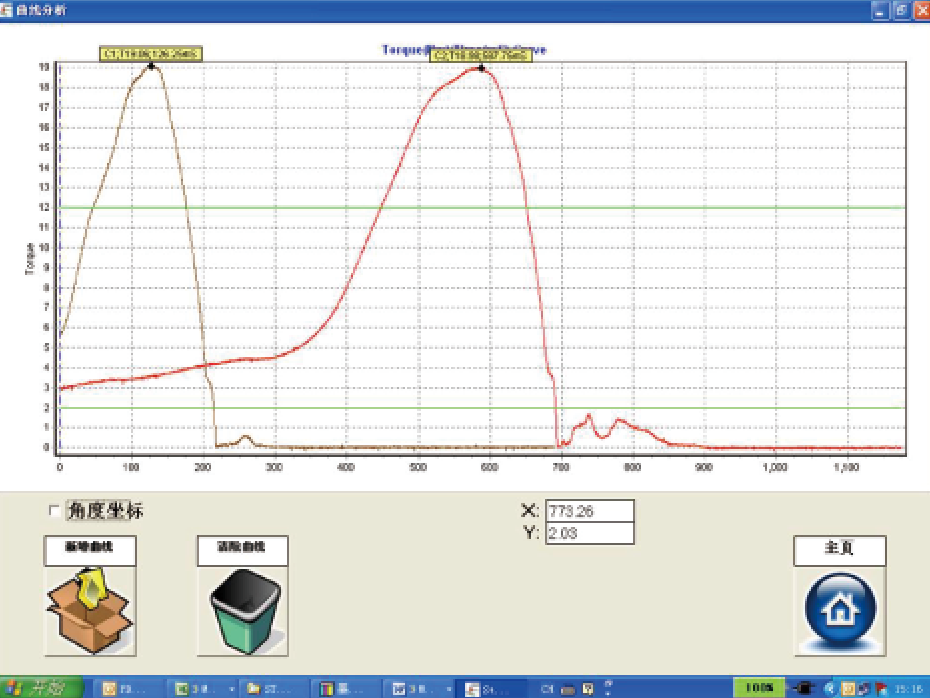
Task: Click the system clock in the tray
Action: (907, 688)
